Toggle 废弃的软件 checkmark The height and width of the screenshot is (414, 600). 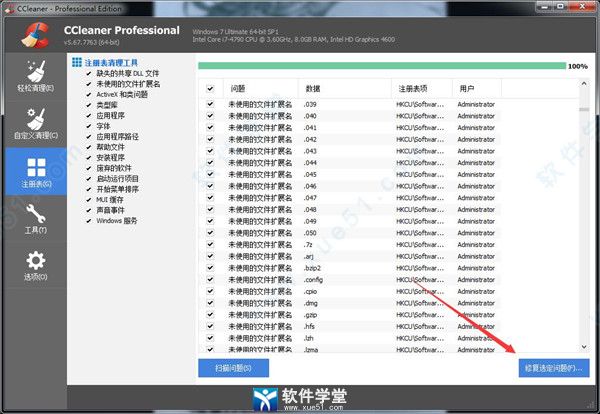89,168
